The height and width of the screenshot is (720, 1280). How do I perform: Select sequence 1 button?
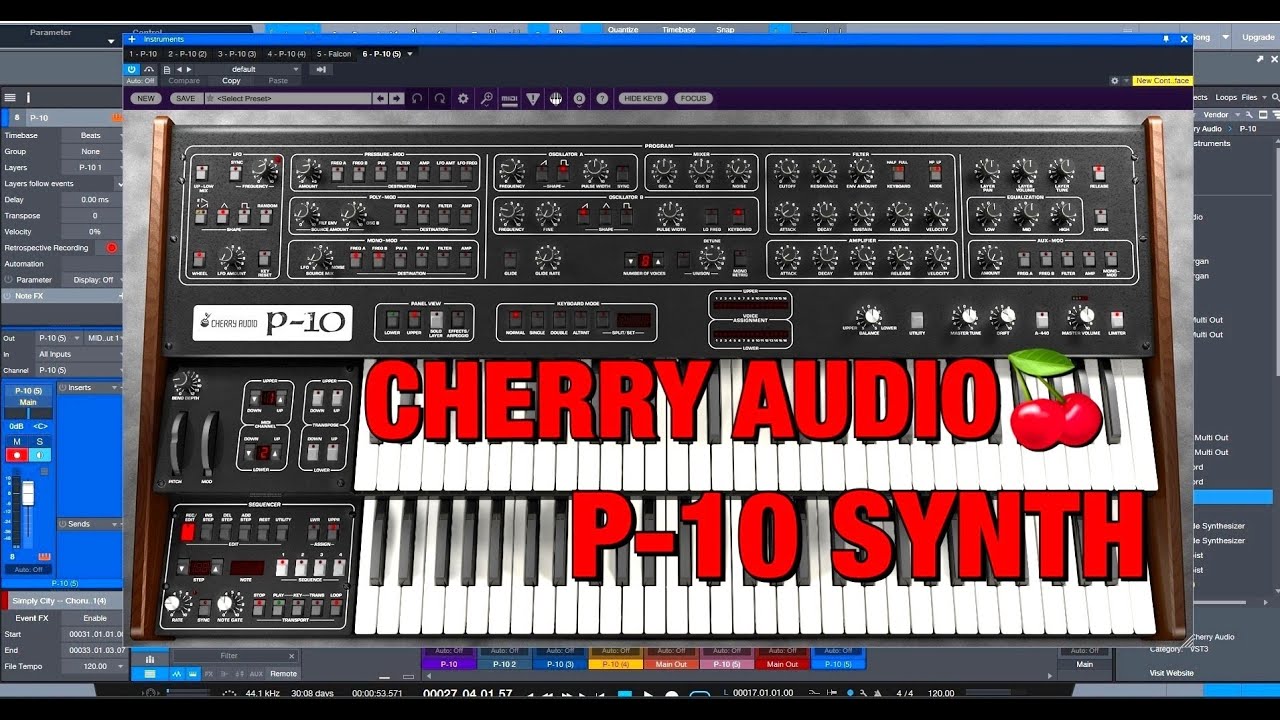click(x=282, y=568)
